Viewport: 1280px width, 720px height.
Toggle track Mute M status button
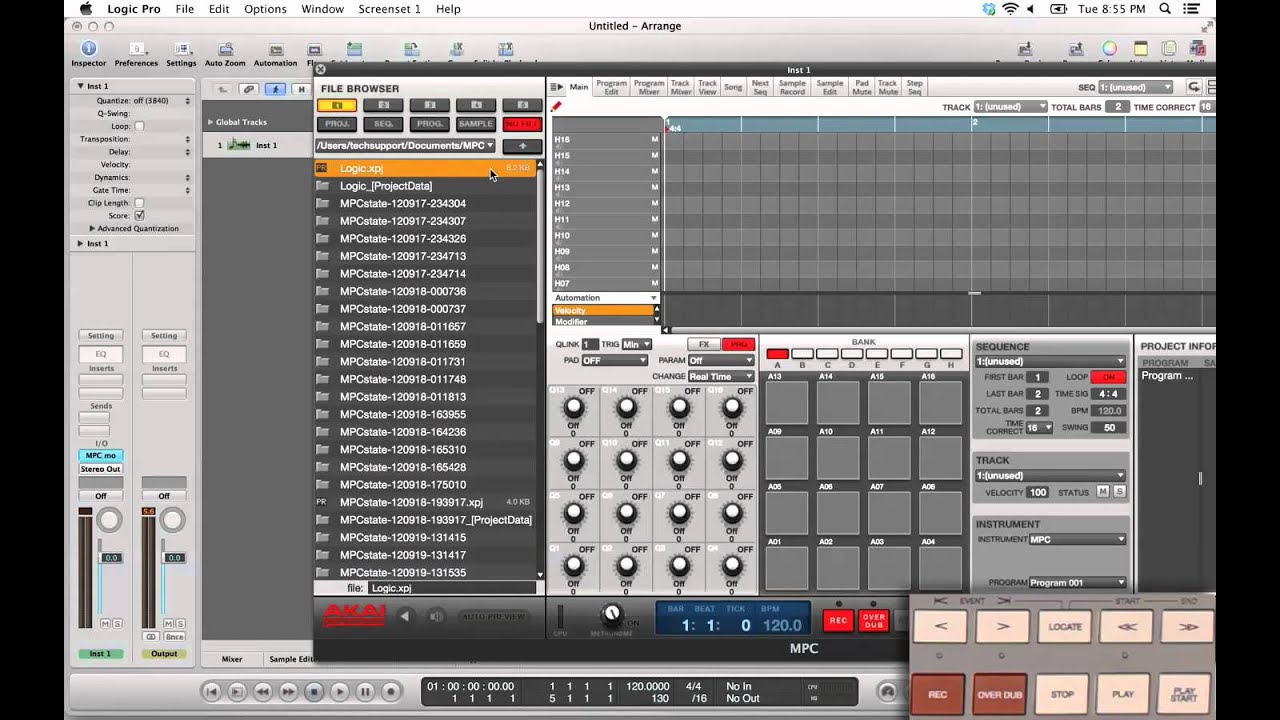tap(1103, 492)
